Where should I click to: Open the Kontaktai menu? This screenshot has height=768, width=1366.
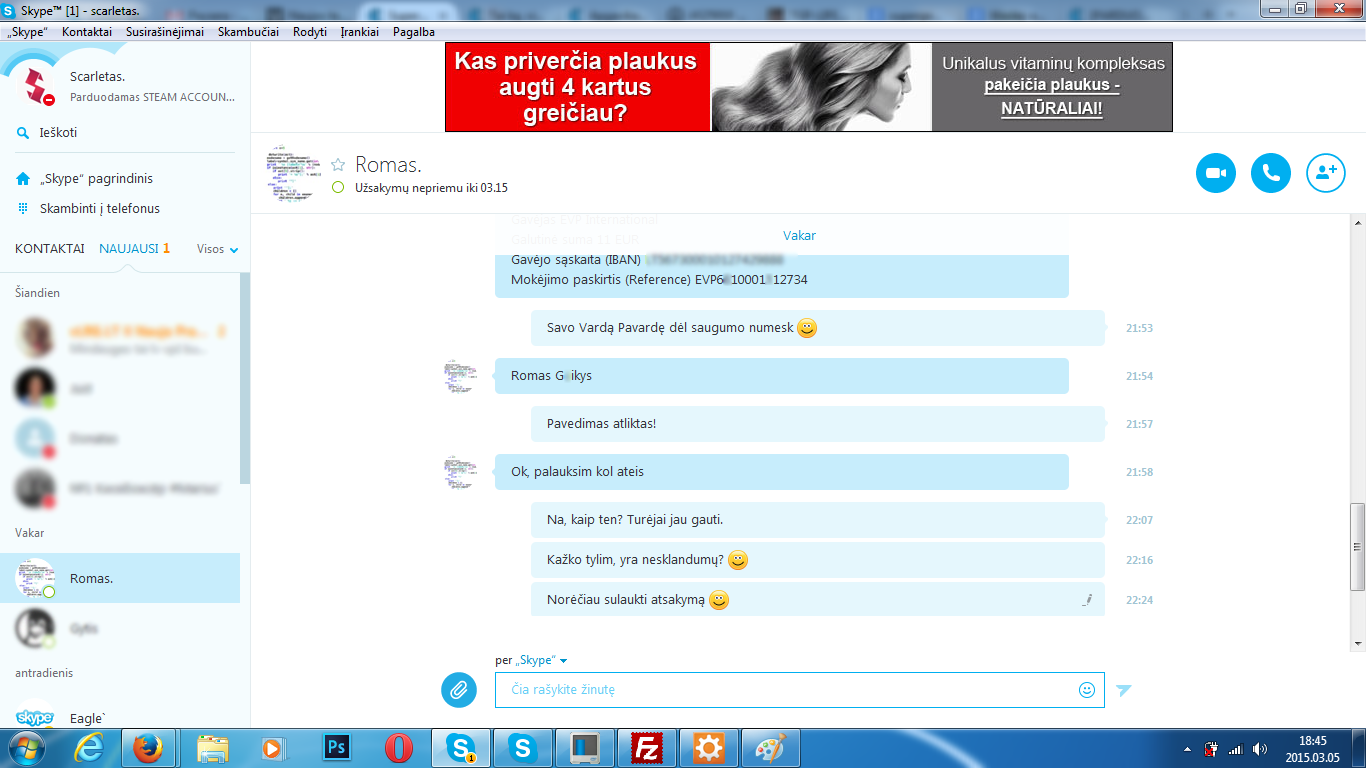tap(87, 32)
